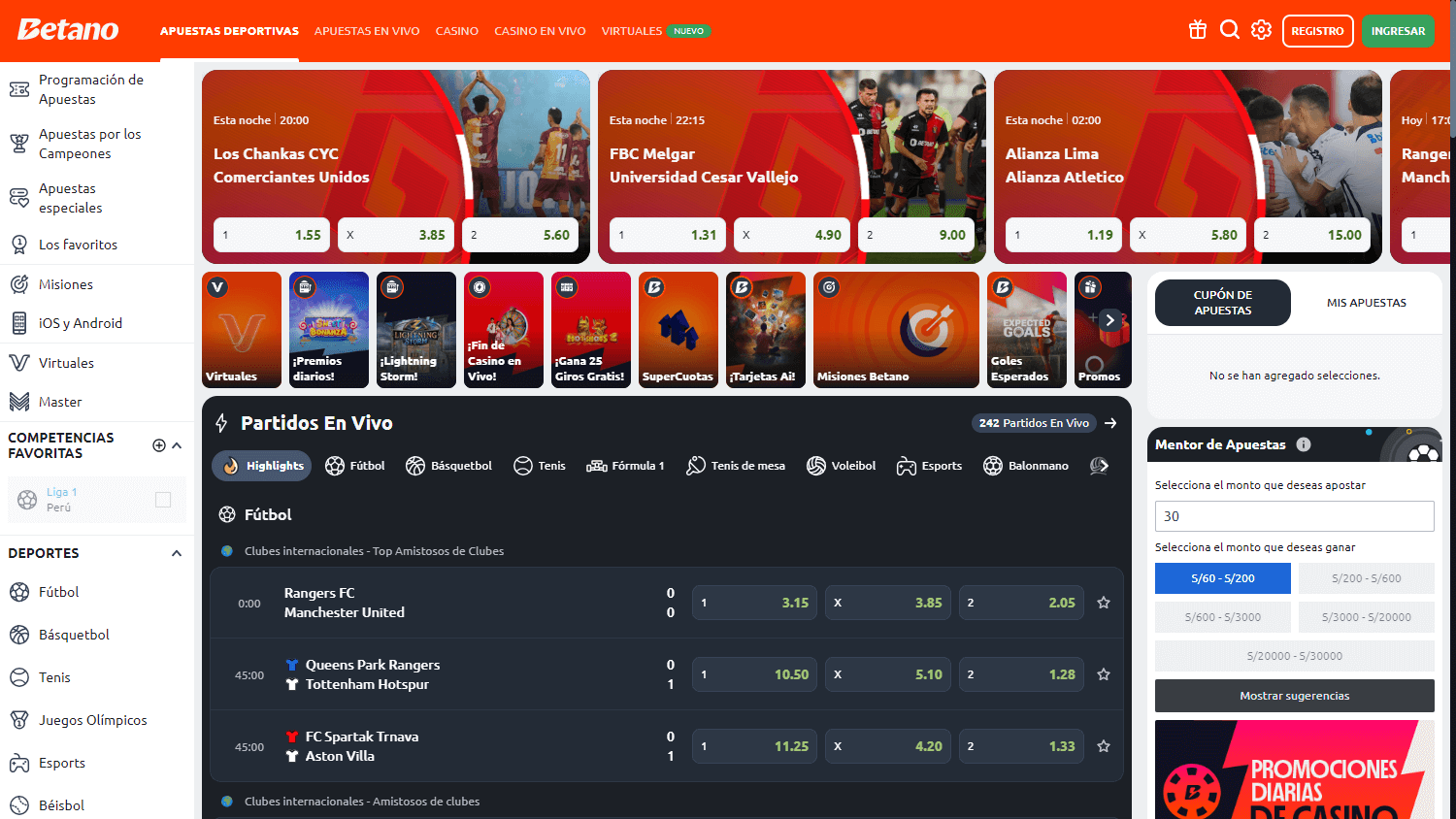Select Básquetbol in Deportes list

(x=97, y=635)
